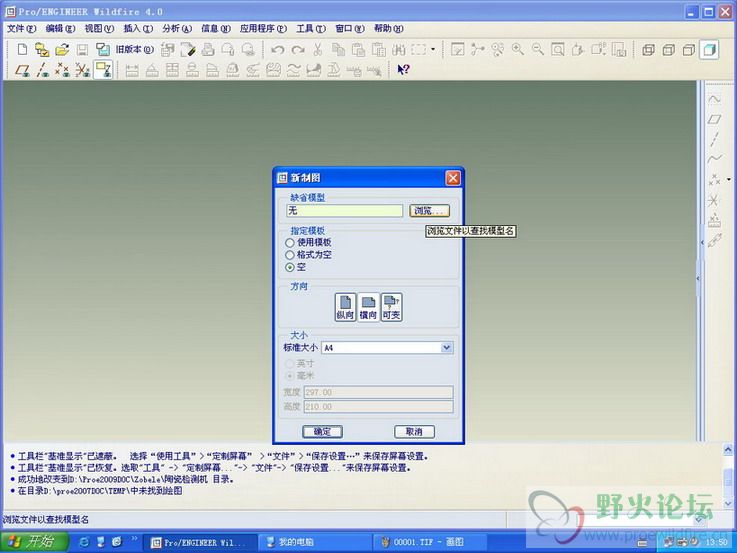Image resolution: width=737 pixels, height=553 pixels.
Task: Click the 旧版本 toolbar button
Action: (134, 49)
